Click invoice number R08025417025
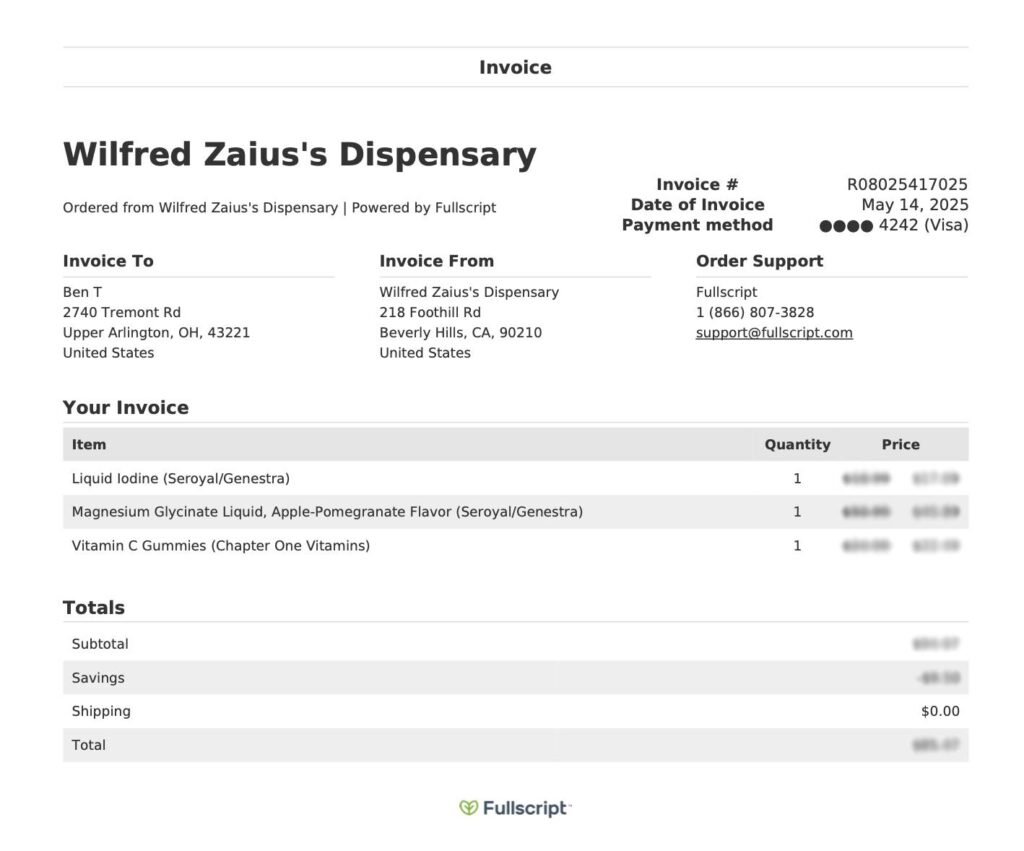 (x=907, y=184)
